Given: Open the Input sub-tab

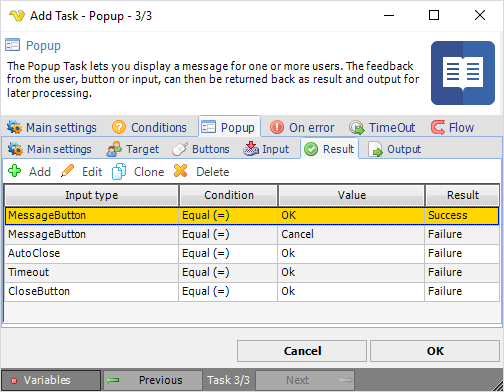Looking at the screenshot, I should (x=266, y=149).
